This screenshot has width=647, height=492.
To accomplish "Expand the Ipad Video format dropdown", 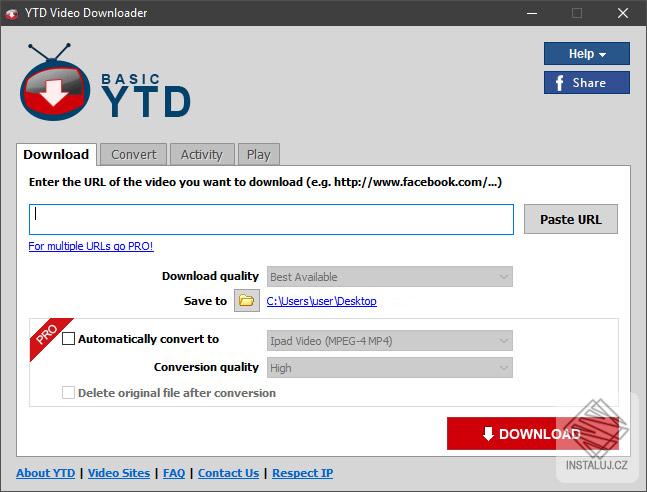I will pos(390,341).
